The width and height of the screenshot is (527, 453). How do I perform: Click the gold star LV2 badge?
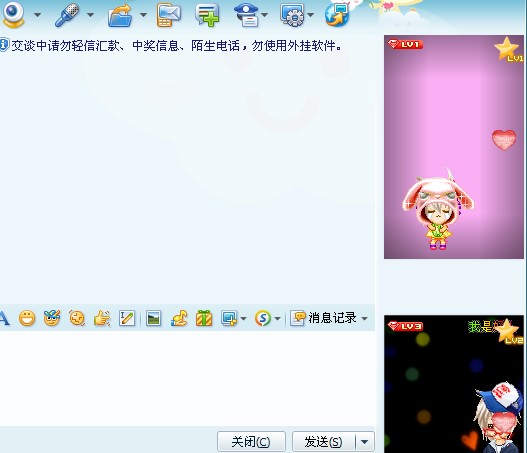click(x=509, y=331)
